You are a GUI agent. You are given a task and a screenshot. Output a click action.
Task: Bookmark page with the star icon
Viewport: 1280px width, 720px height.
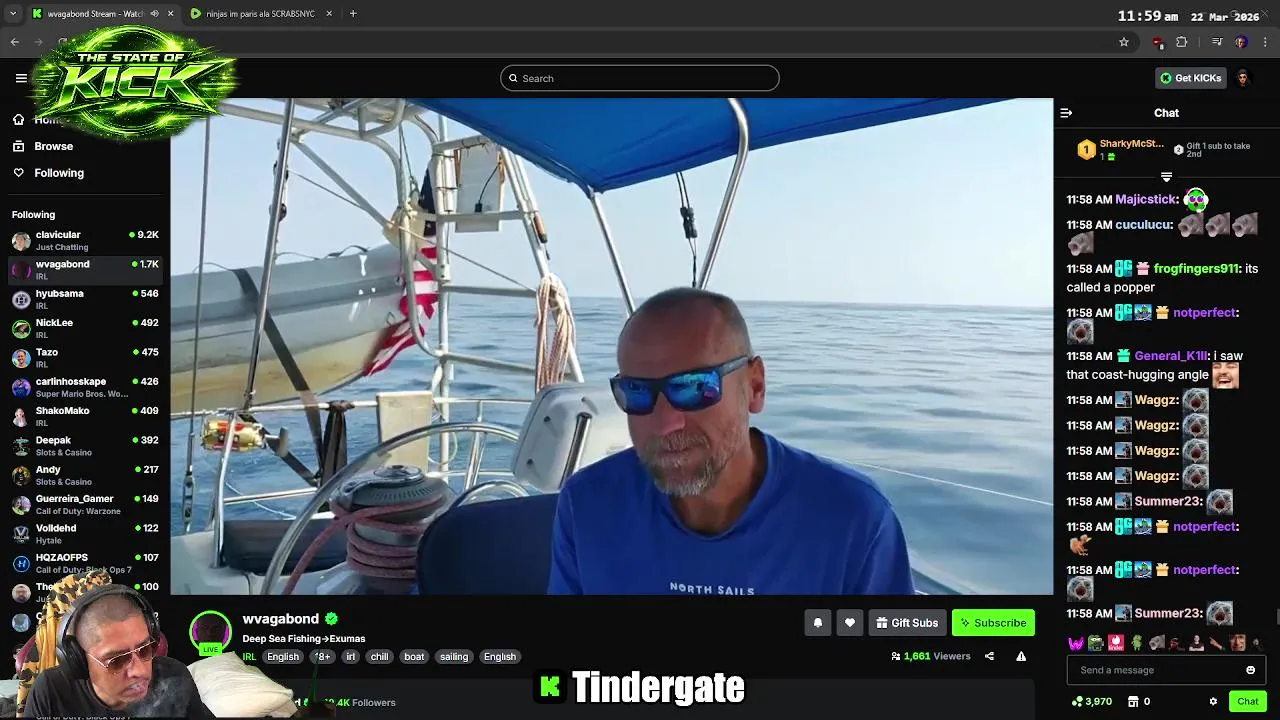click(1124, 42)
